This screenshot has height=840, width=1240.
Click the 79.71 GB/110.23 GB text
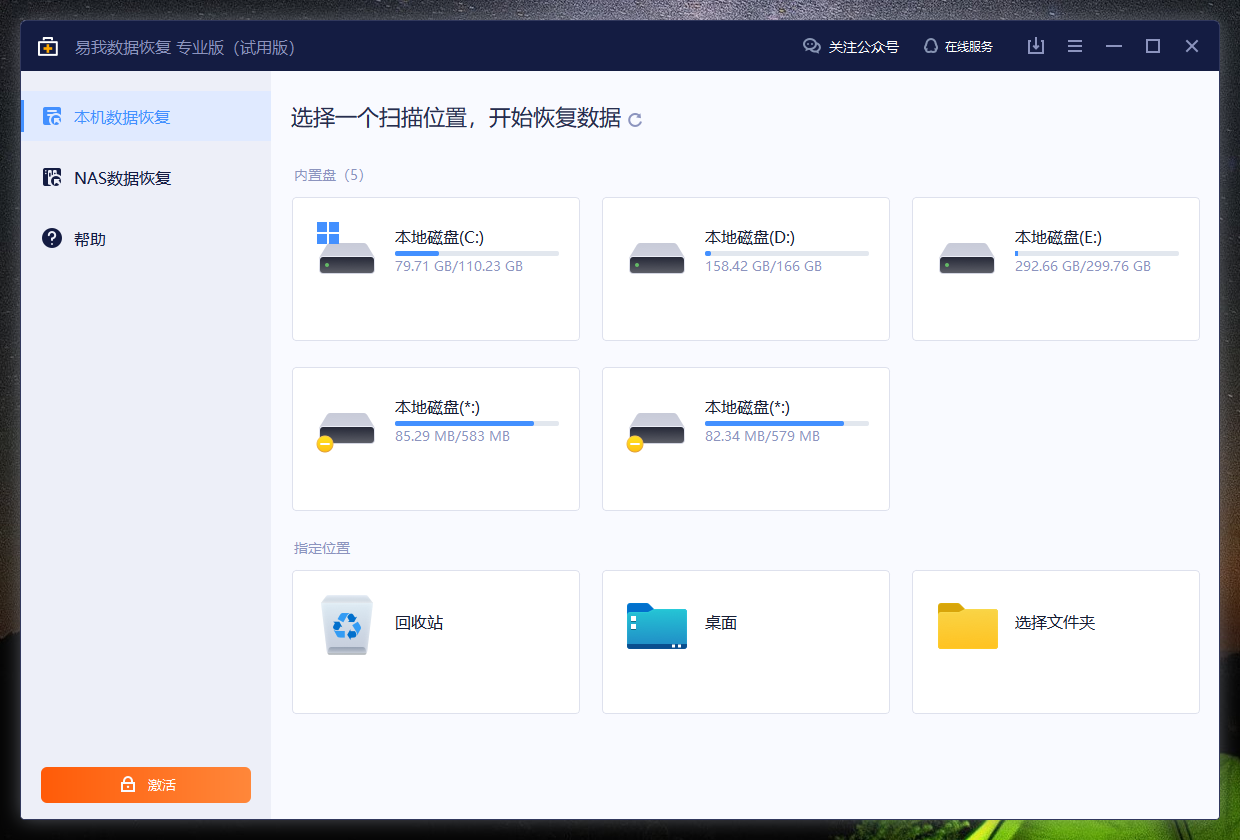[x=459, y=266]
